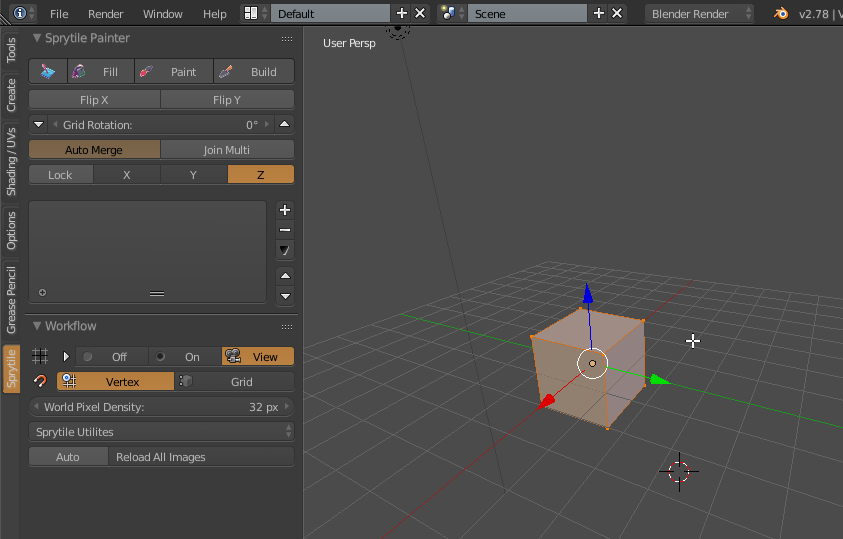Rotate grid using the down-arrow button
Viewport: 843px width, 539px height.
point(38,125)
